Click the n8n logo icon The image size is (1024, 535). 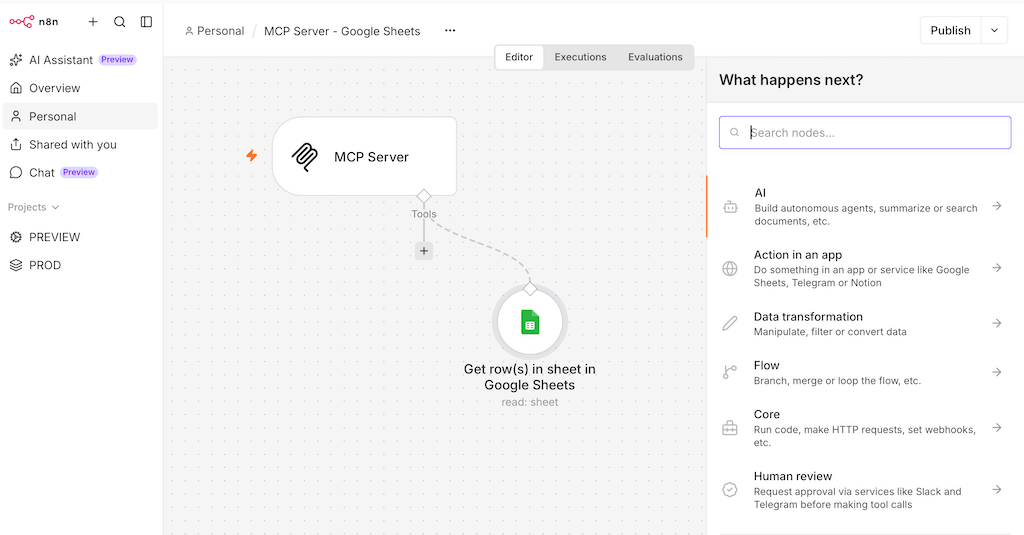(x=22, y=22)
